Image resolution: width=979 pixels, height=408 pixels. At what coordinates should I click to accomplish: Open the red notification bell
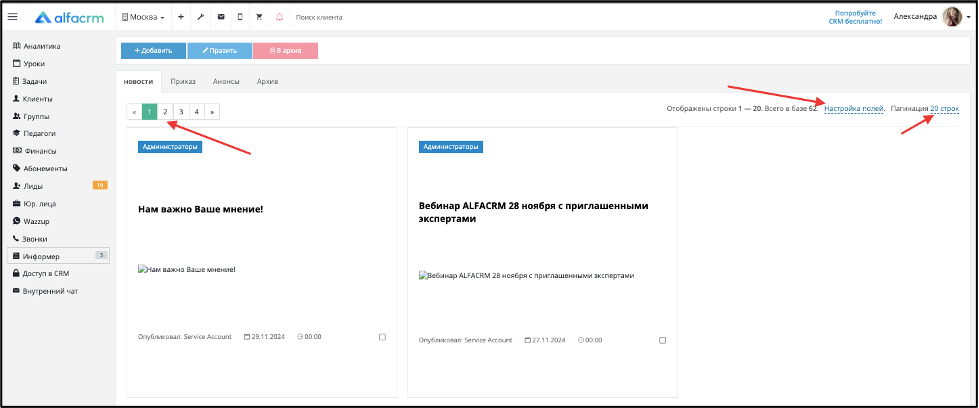tap(279, 17)
